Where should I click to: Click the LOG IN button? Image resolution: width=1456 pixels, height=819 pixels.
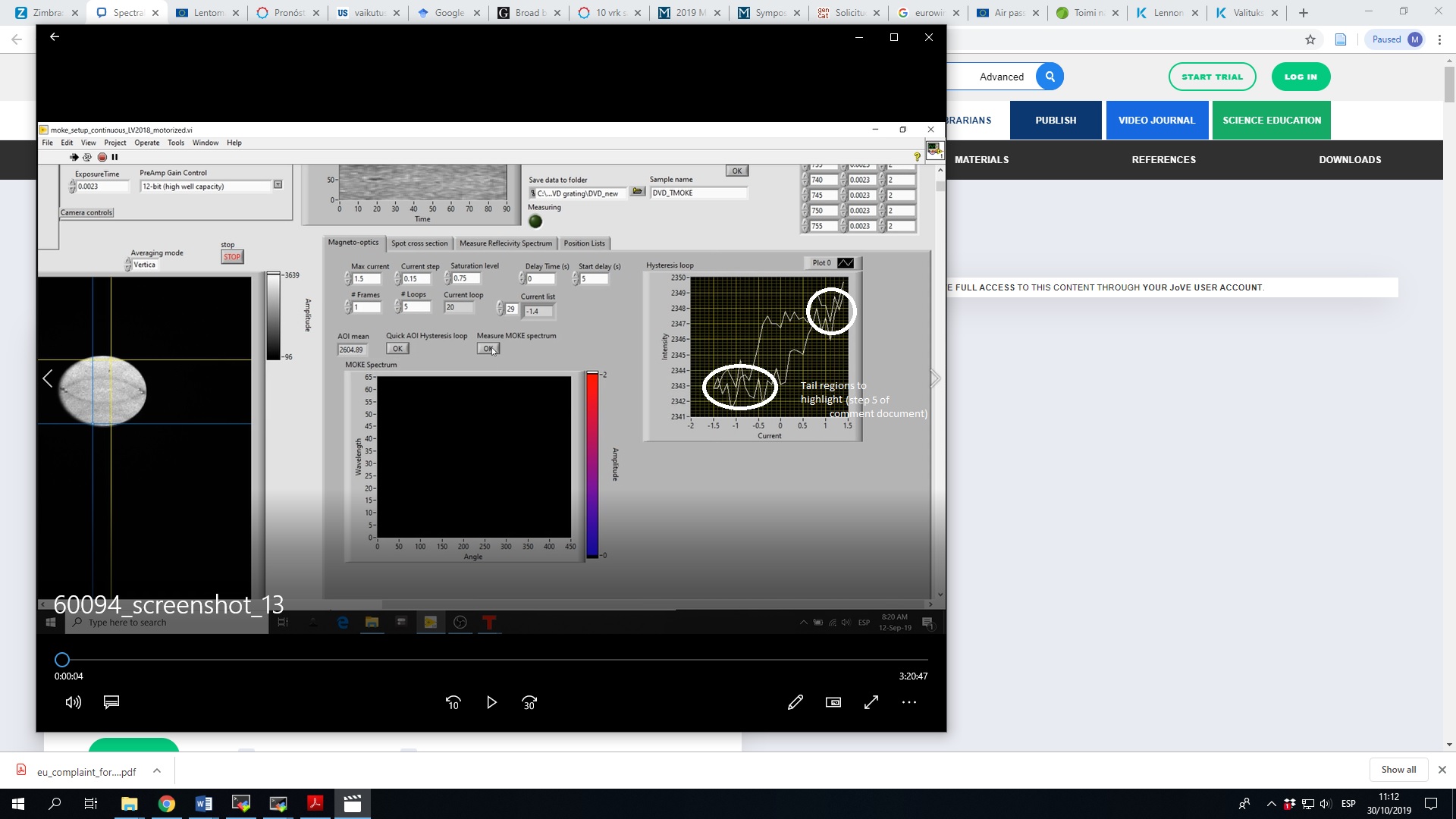(x=1301, y=77)
